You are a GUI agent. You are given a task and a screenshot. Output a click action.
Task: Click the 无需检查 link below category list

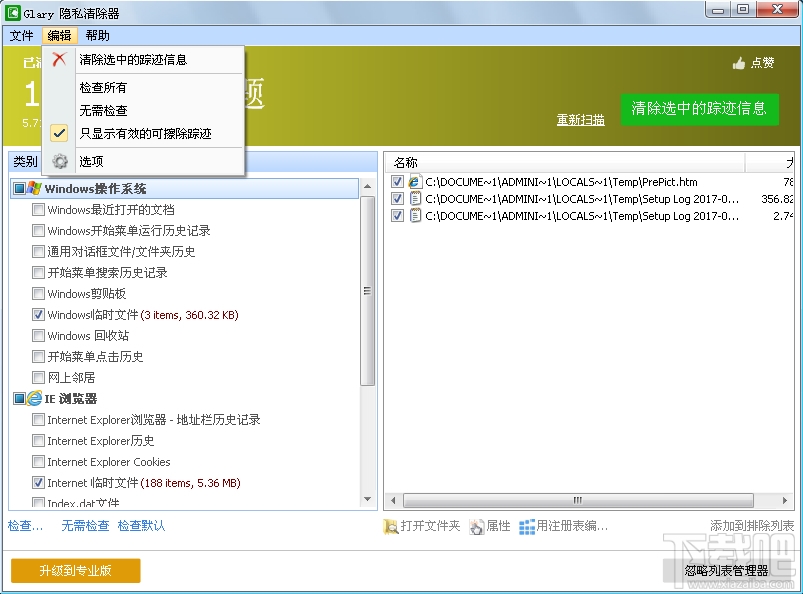pyautogui.click(x=85, y=526)
